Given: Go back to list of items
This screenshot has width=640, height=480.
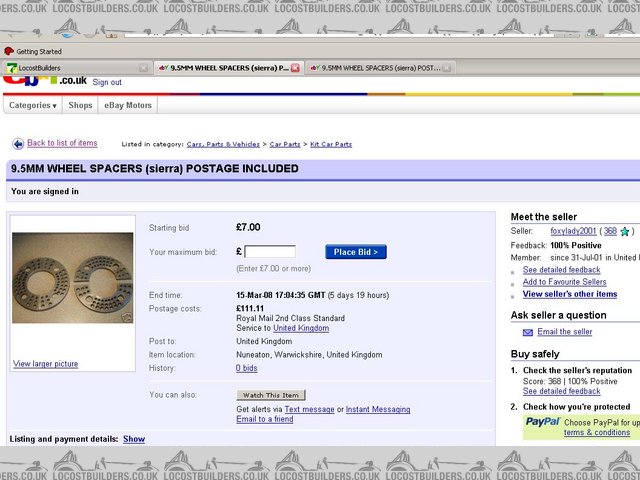Looking at the screenshot, I should 62,143.
